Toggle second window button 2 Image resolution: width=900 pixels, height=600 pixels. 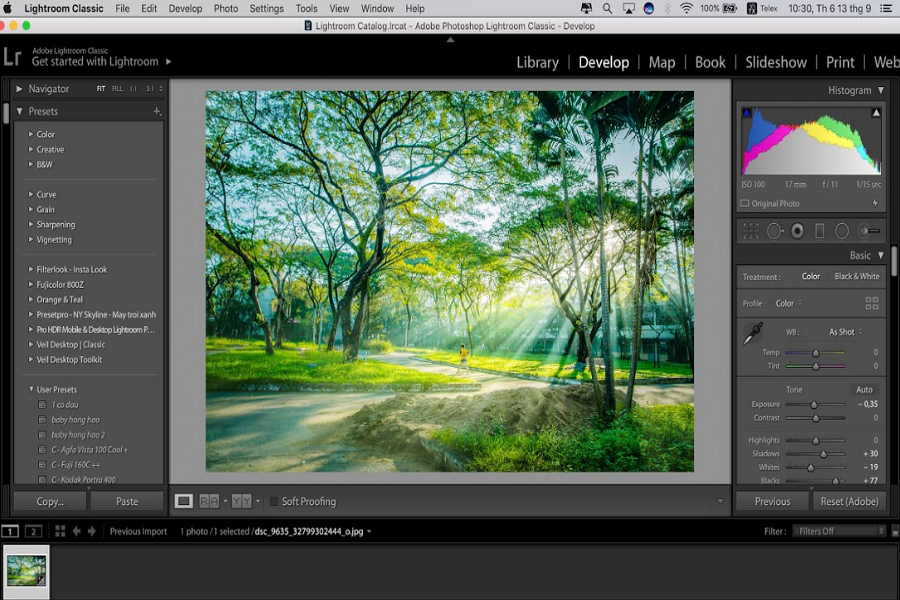(33, 531)
